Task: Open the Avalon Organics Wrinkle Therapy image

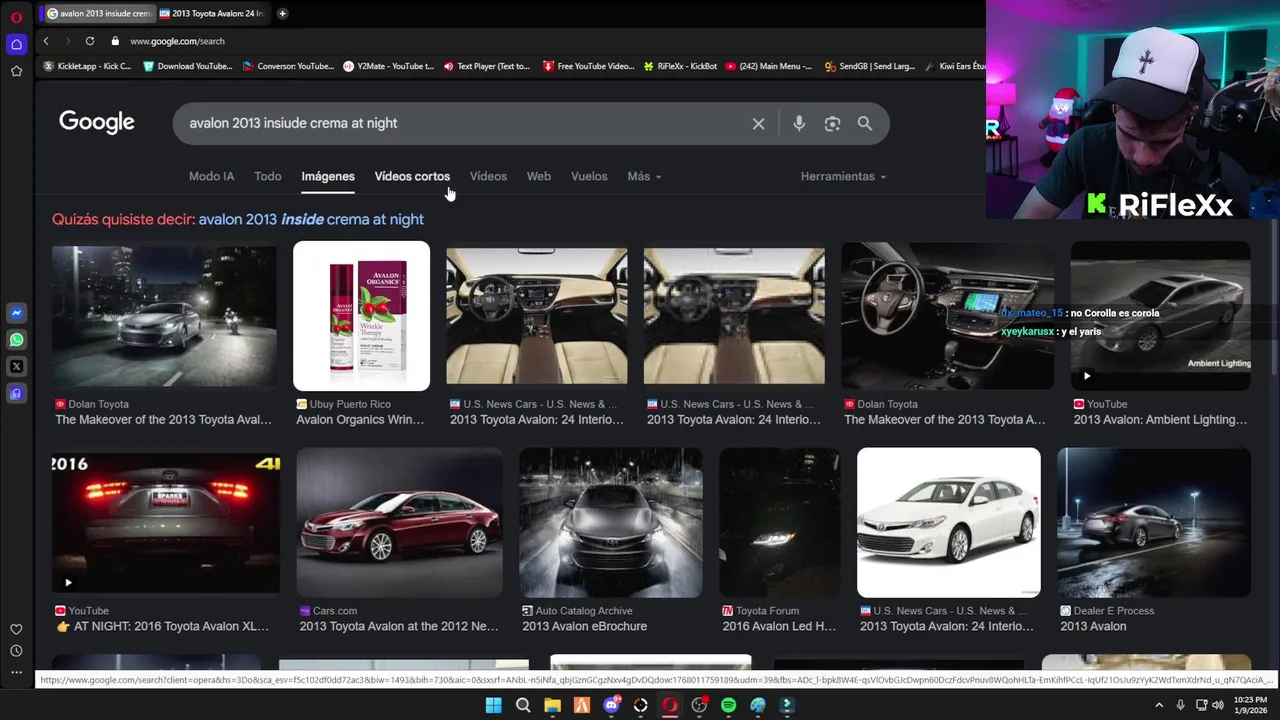Action: (361, 316)
